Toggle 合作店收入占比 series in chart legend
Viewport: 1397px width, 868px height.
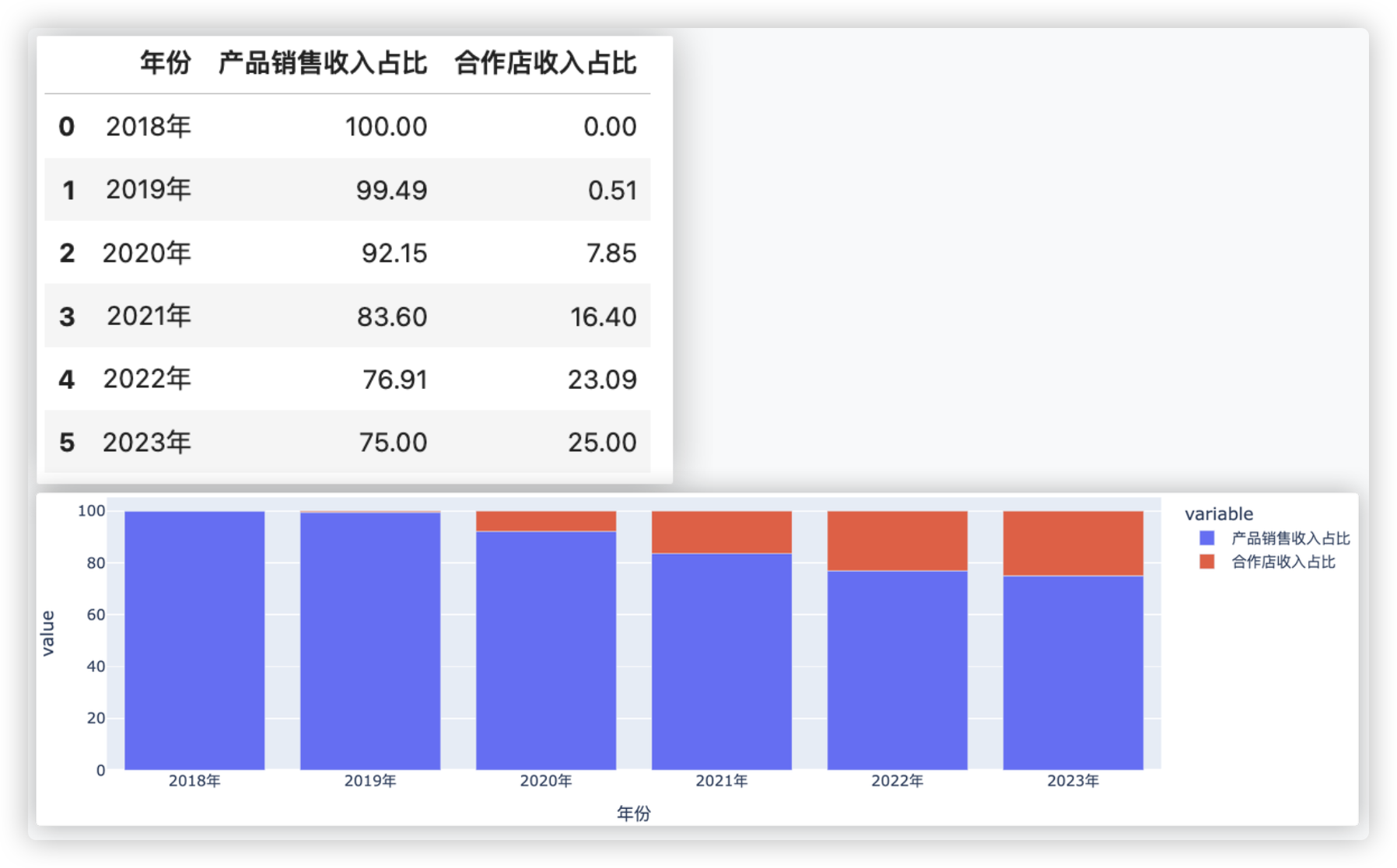pyautogui.click(x=1283, y=562)
